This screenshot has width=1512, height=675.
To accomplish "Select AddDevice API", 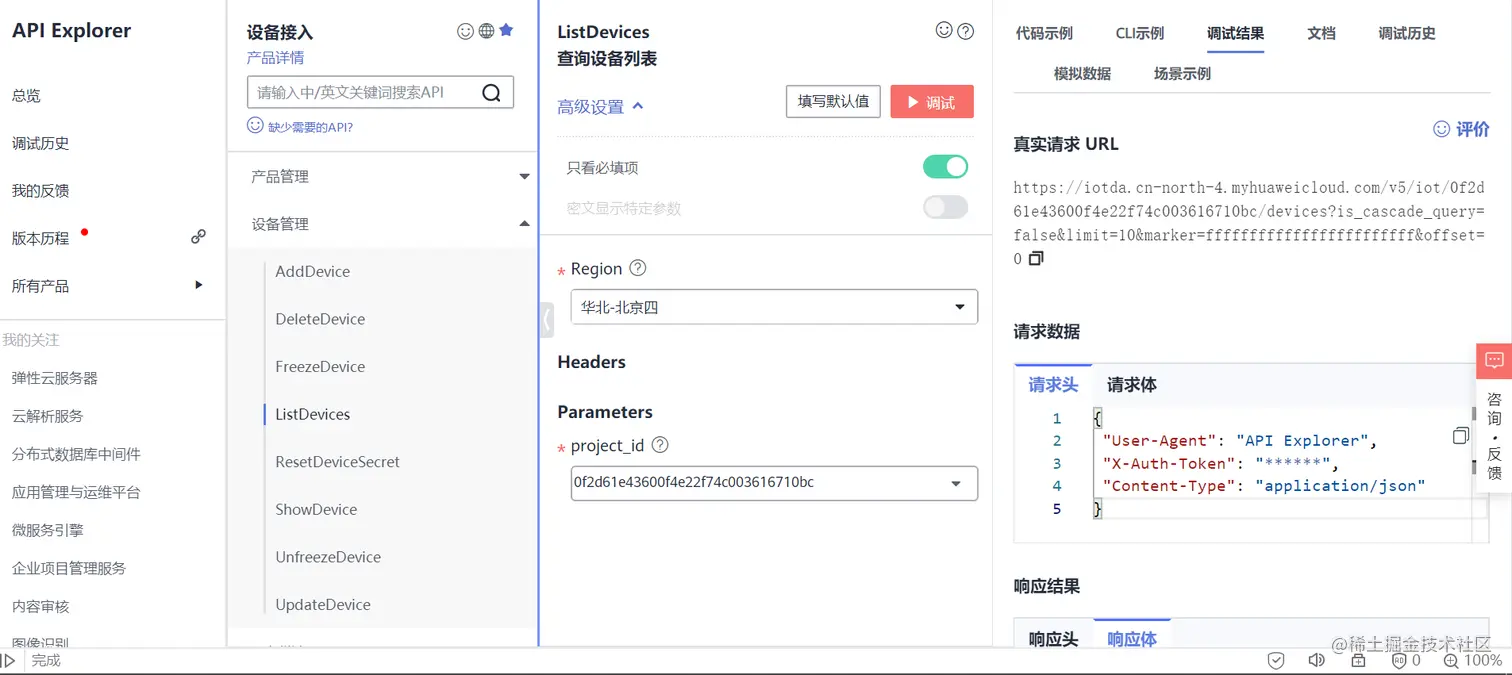I will point(312,271).
